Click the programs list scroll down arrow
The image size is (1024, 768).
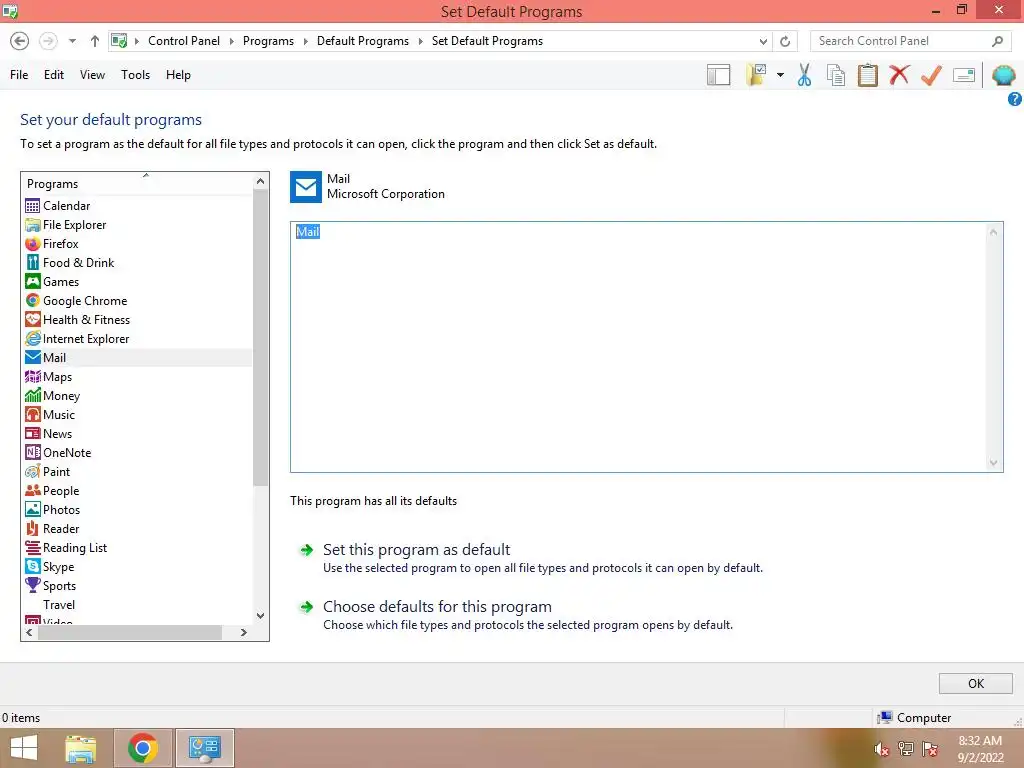(x=261, y=615)
